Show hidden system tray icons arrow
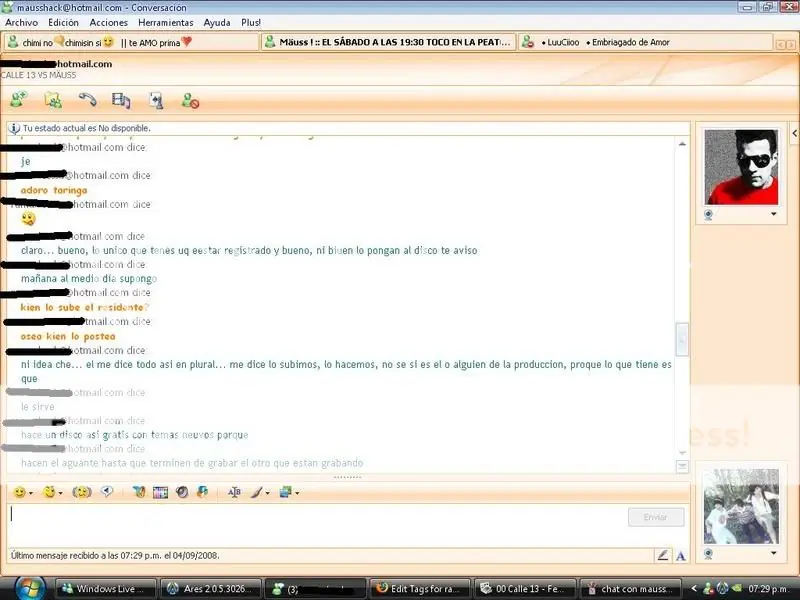This screenshot has height=600, width=800. click(x=693, y=589)
